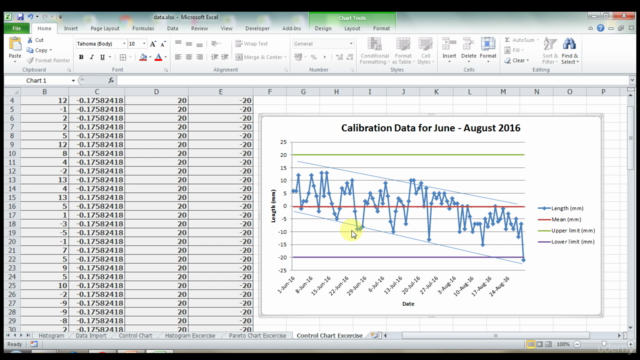This screenshot has width=640, height=360.
Task: Click the Delete cells icon
Action: tap(469, 44)
